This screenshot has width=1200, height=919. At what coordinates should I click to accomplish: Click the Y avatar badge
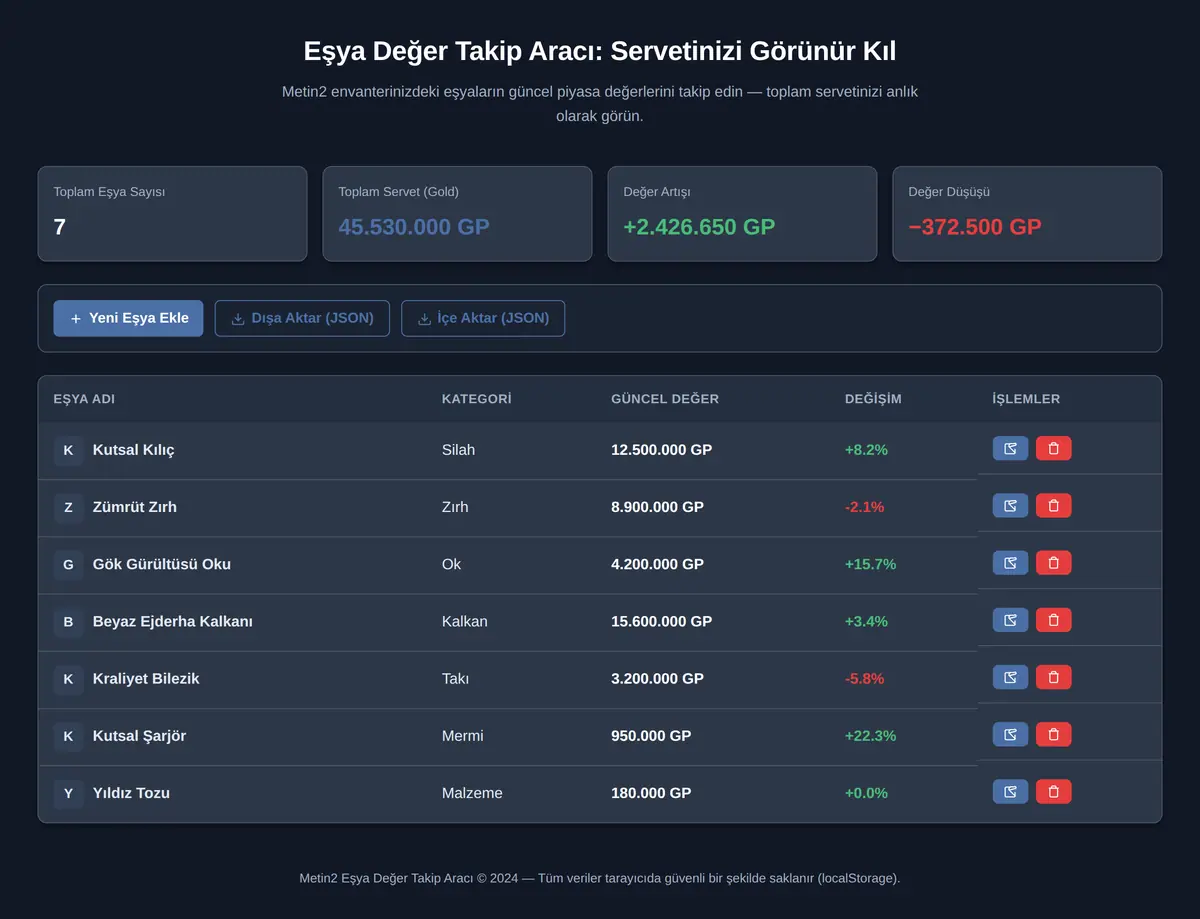[68, 793]
